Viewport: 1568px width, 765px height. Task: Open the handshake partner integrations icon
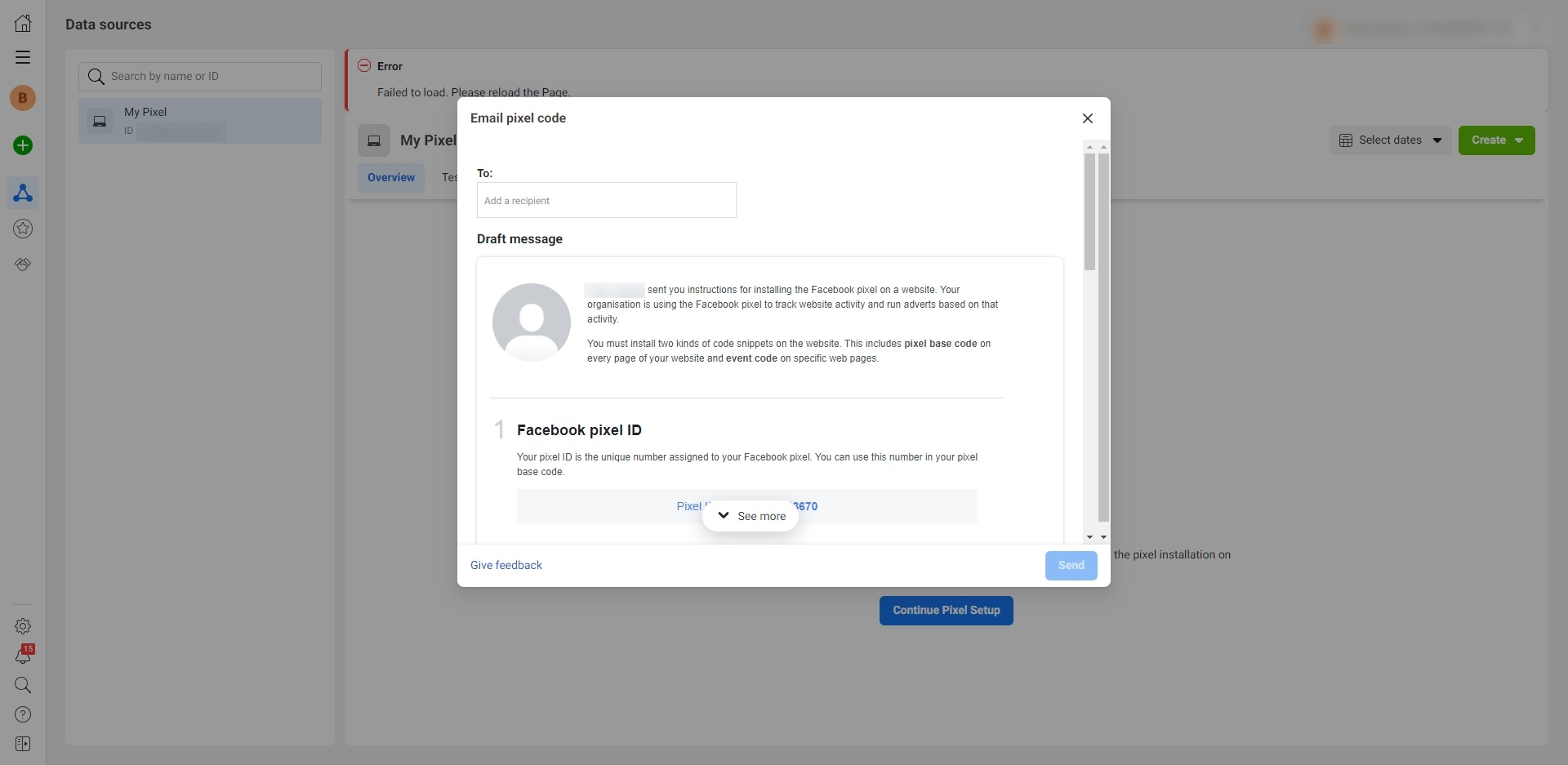23,265
